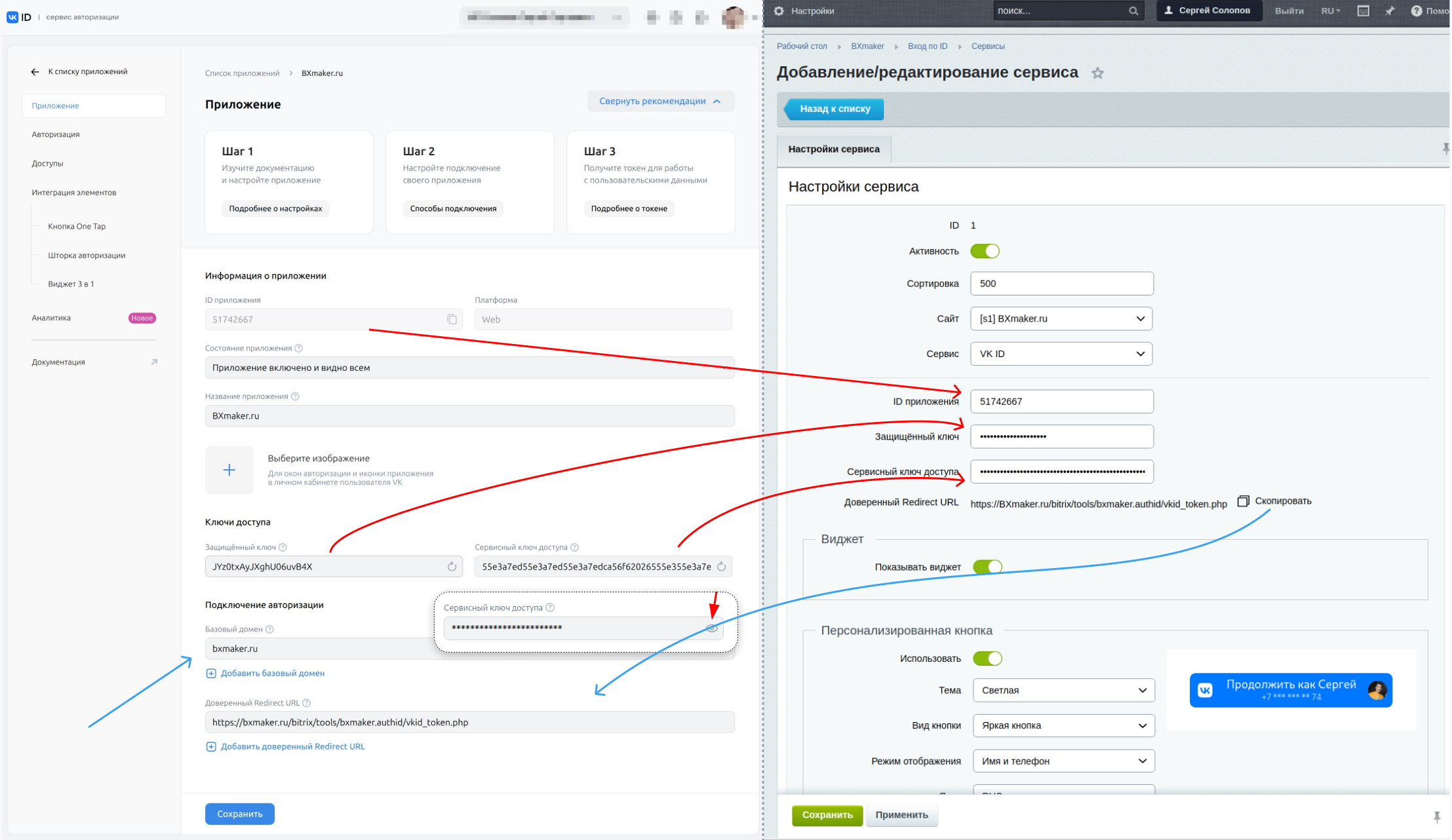Click the VK ID logo
The width and height of the screenshot is (1452, 840).
pos(19,17)
